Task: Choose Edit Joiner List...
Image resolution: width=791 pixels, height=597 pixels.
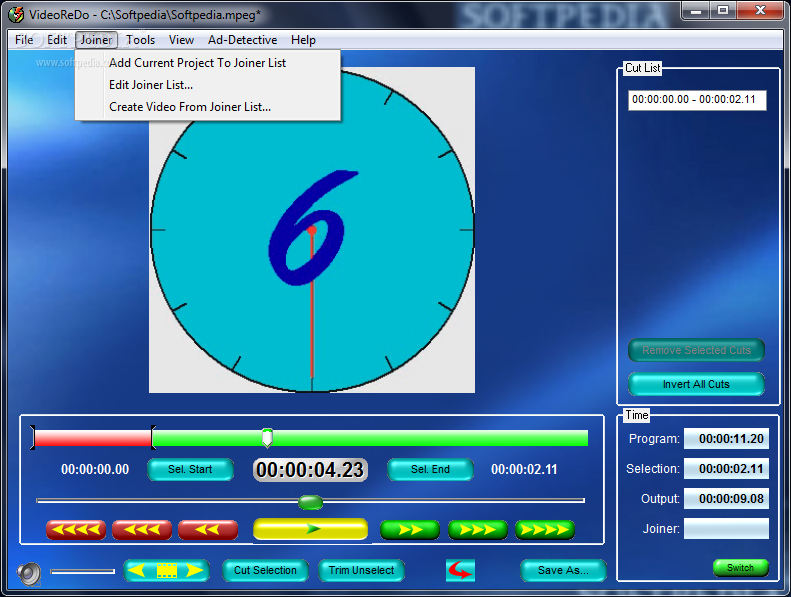Action: 207,85
